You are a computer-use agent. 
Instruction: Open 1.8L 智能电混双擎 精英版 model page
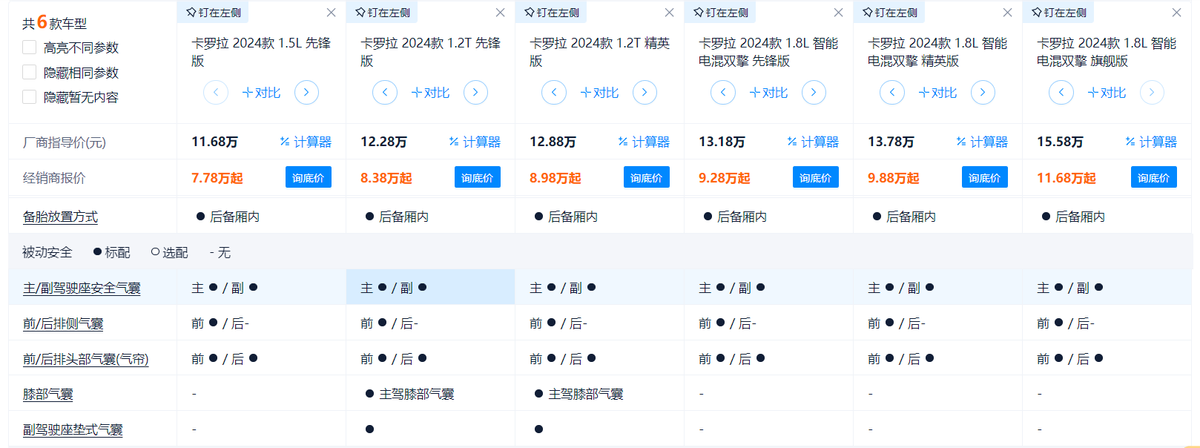click(937, 52)
